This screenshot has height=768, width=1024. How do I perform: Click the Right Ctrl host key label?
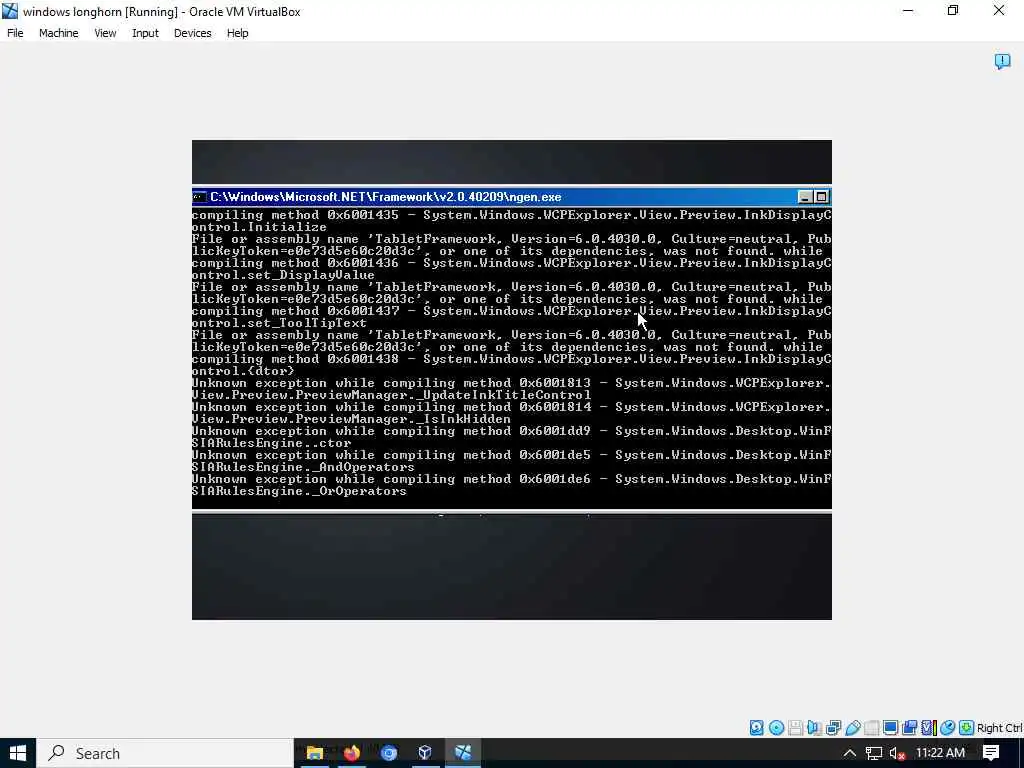999,728
